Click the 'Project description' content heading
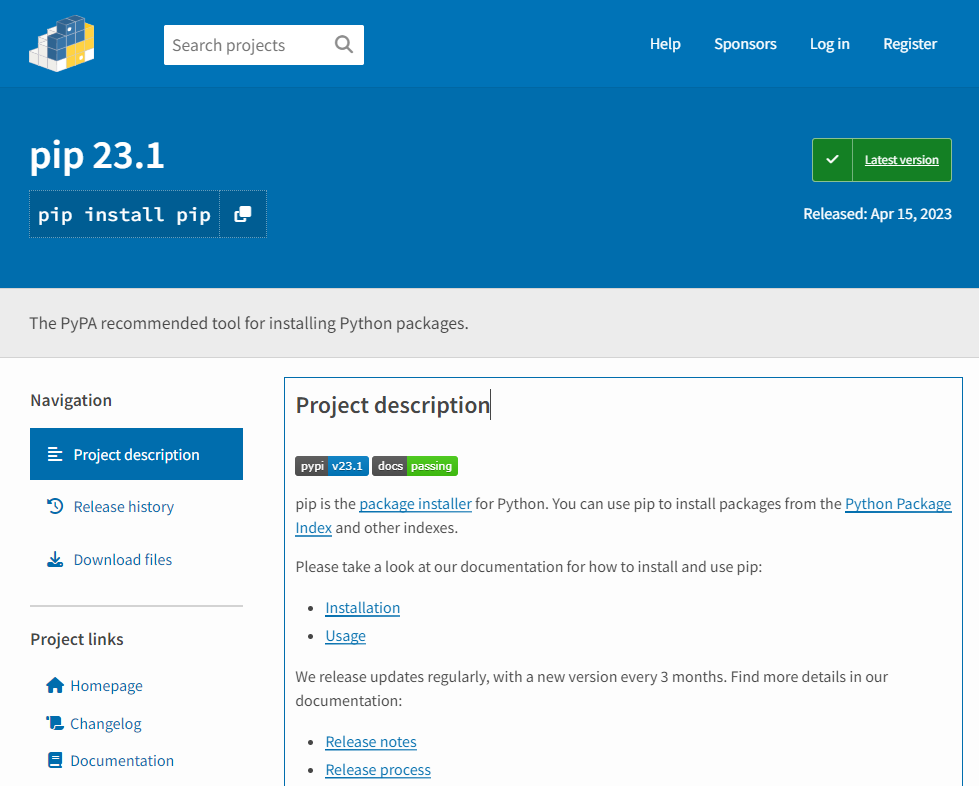 click(x=393, y=405)
